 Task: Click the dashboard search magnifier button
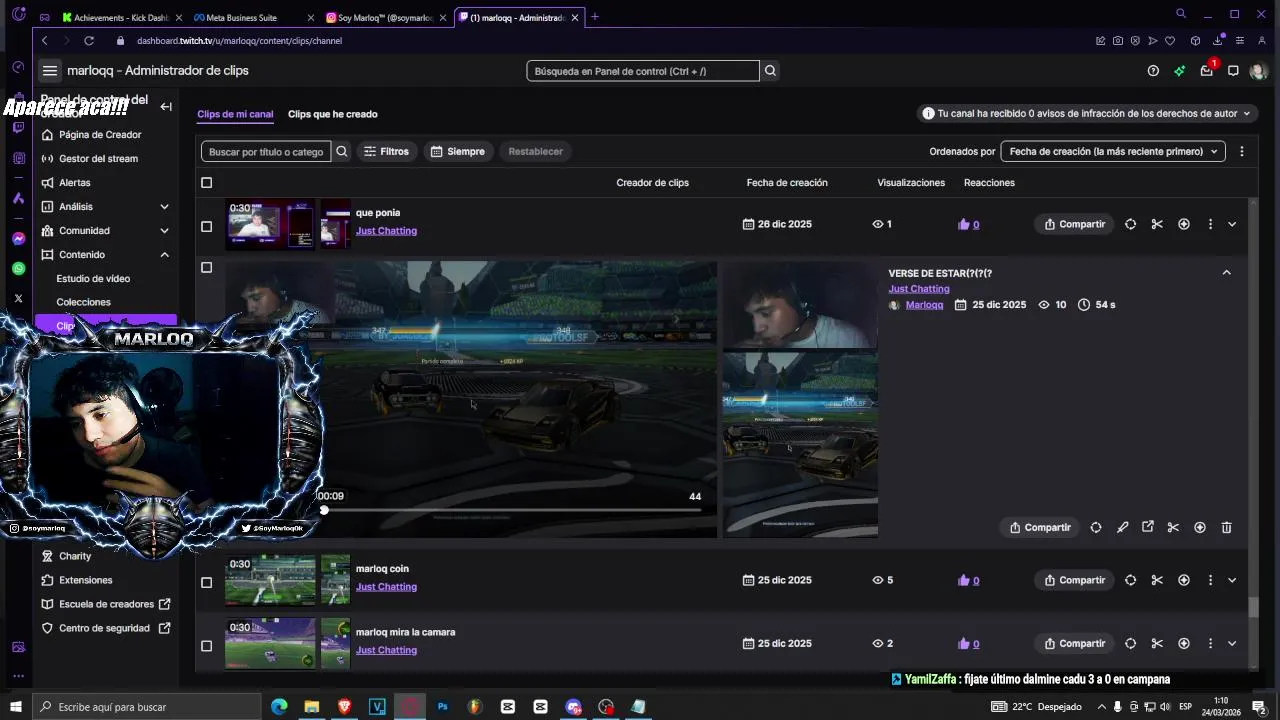point(770,71)
